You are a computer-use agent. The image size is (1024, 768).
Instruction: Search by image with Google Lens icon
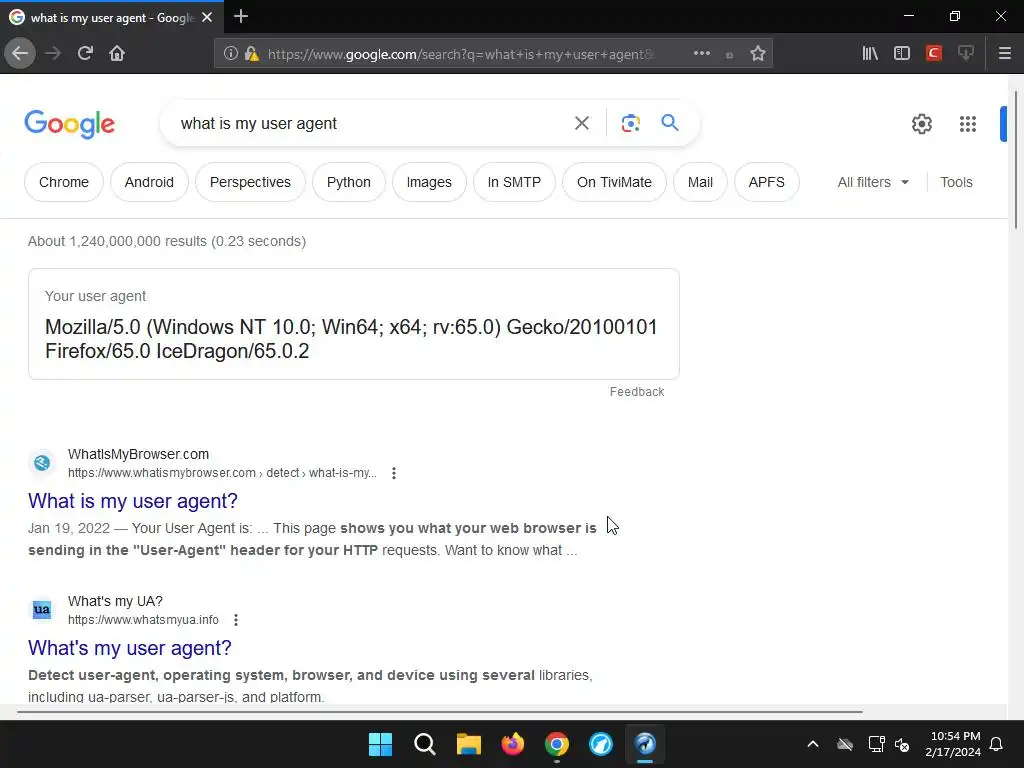click(x=631, y=123)
